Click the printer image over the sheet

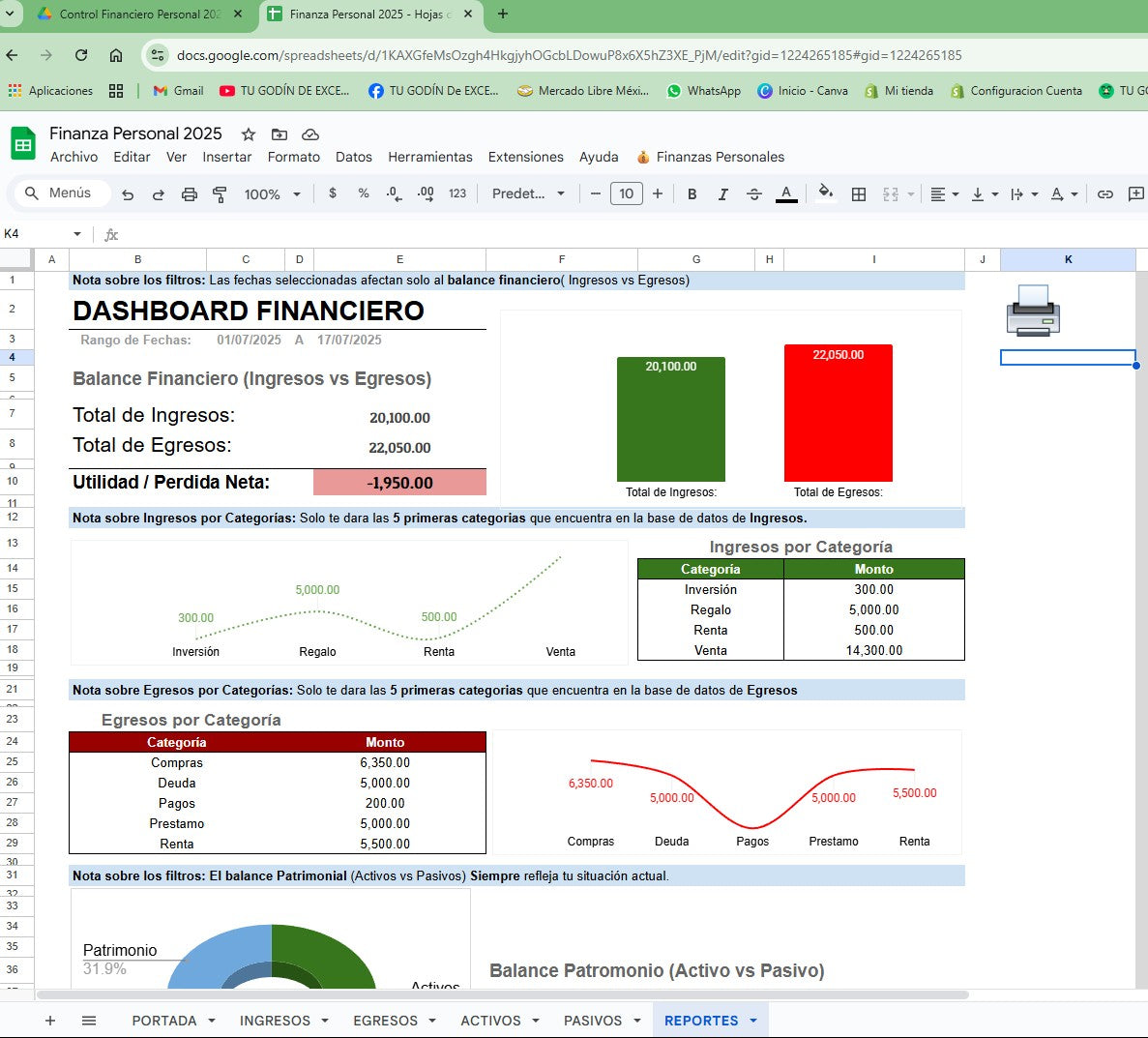[1033, 311]
